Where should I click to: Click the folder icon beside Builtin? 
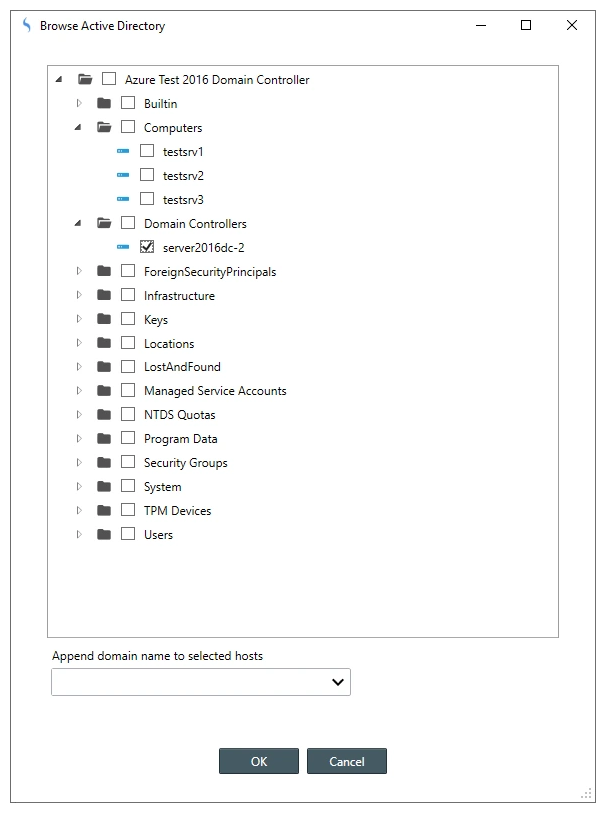point(104,104)
